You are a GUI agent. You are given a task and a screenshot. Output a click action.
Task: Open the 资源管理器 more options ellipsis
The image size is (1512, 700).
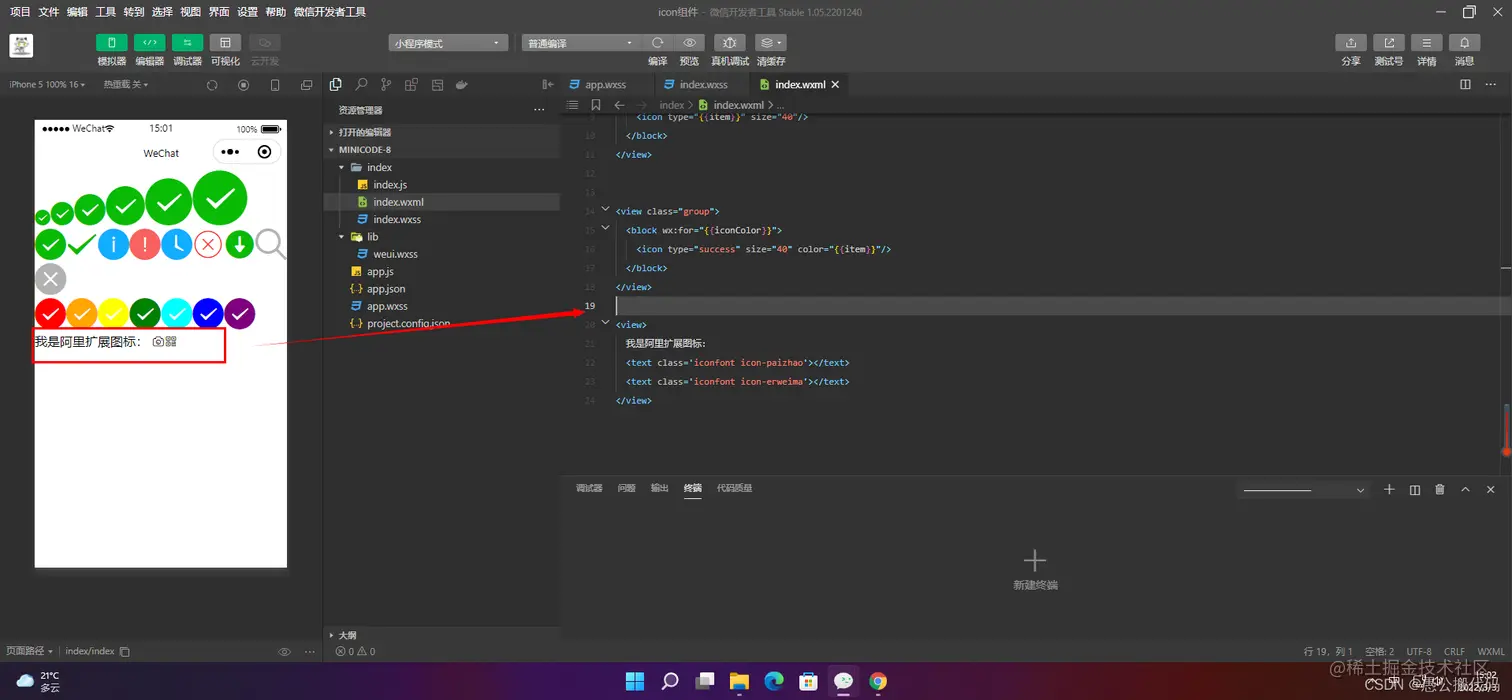tap(539, 110)
